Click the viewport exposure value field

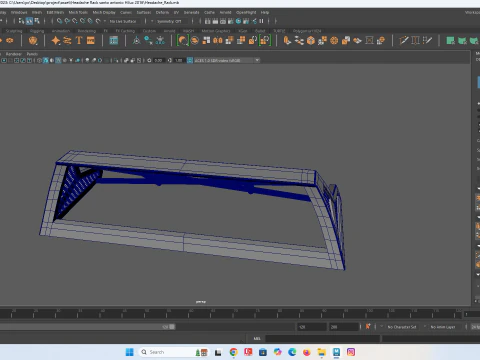[158, 60]
